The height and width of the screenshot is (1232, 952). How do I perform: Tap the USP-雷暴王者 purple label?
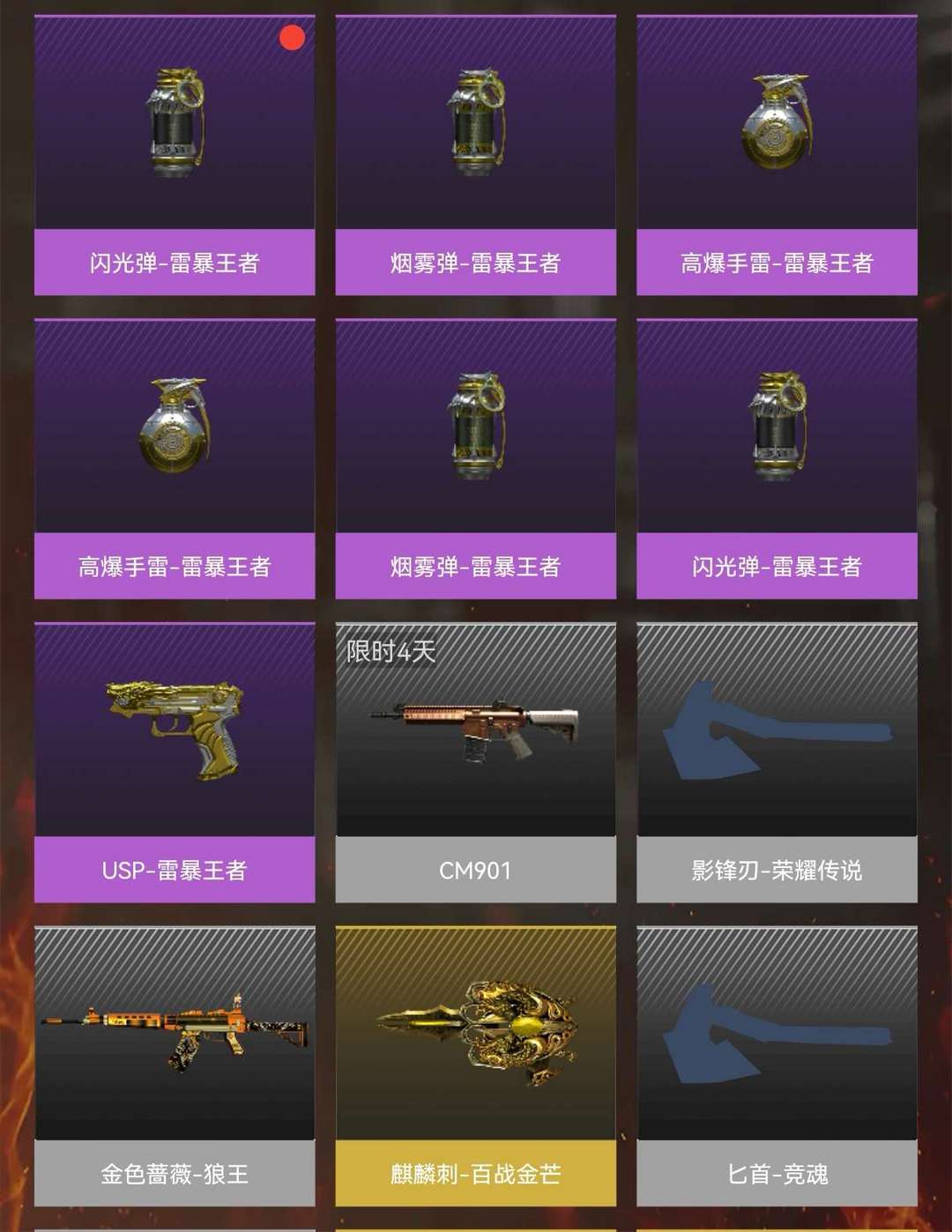[175, 870]
